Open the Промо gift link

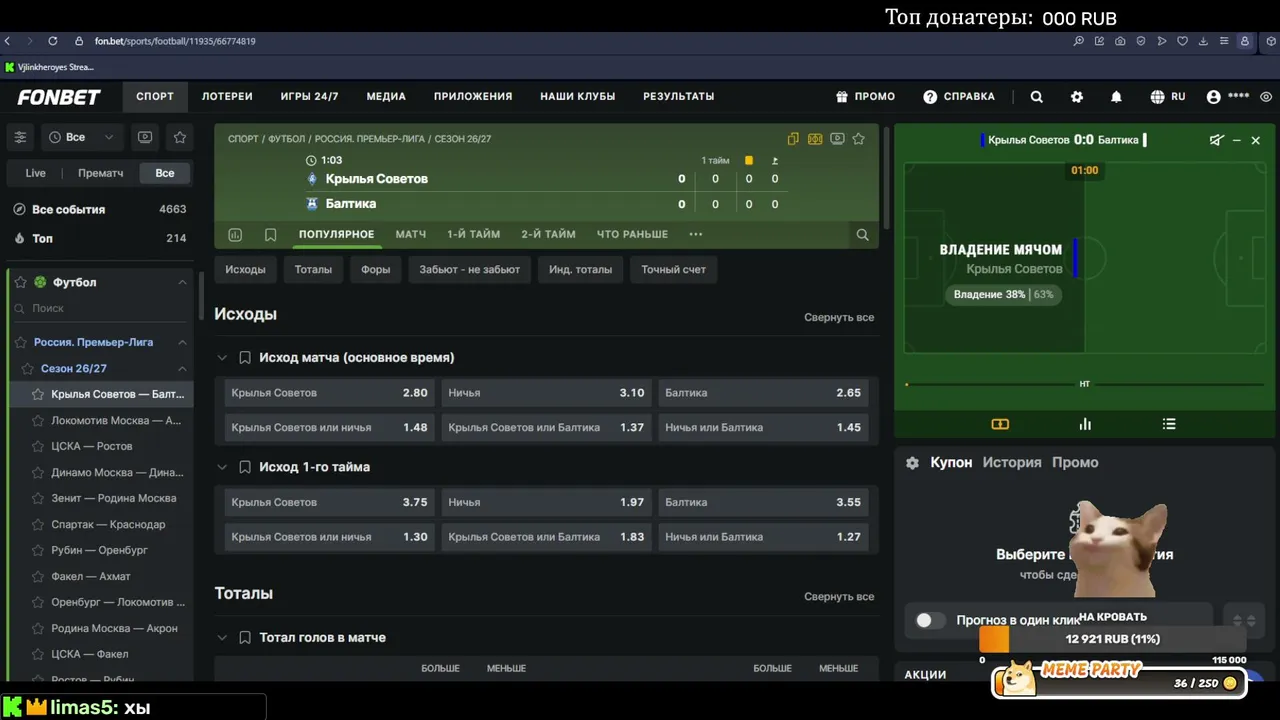[x=865, y=97]
